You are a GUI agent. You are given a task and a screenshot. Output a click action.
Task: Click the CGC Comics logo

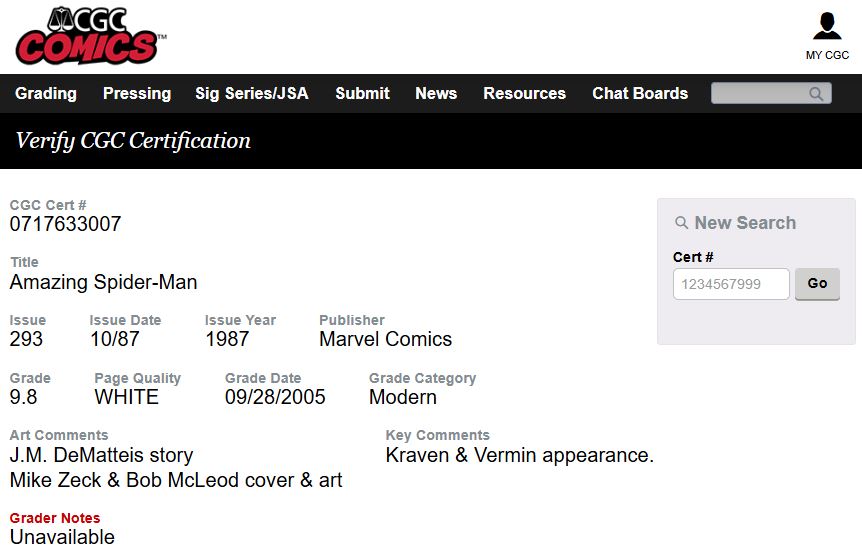(x=91, y=36)
